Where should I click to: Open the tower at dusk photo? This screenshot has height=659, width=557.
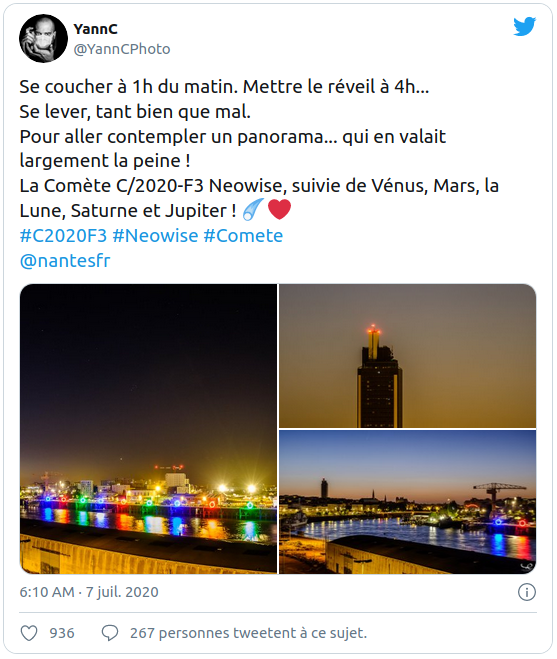click(x=408, y=356)
